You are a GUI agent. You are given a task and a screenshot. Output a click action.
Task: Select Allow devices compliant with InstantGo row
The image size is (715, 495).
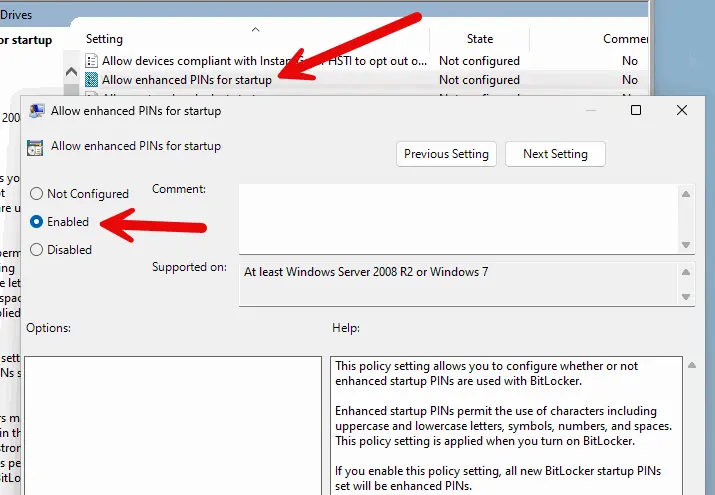(x=365, y=61)
